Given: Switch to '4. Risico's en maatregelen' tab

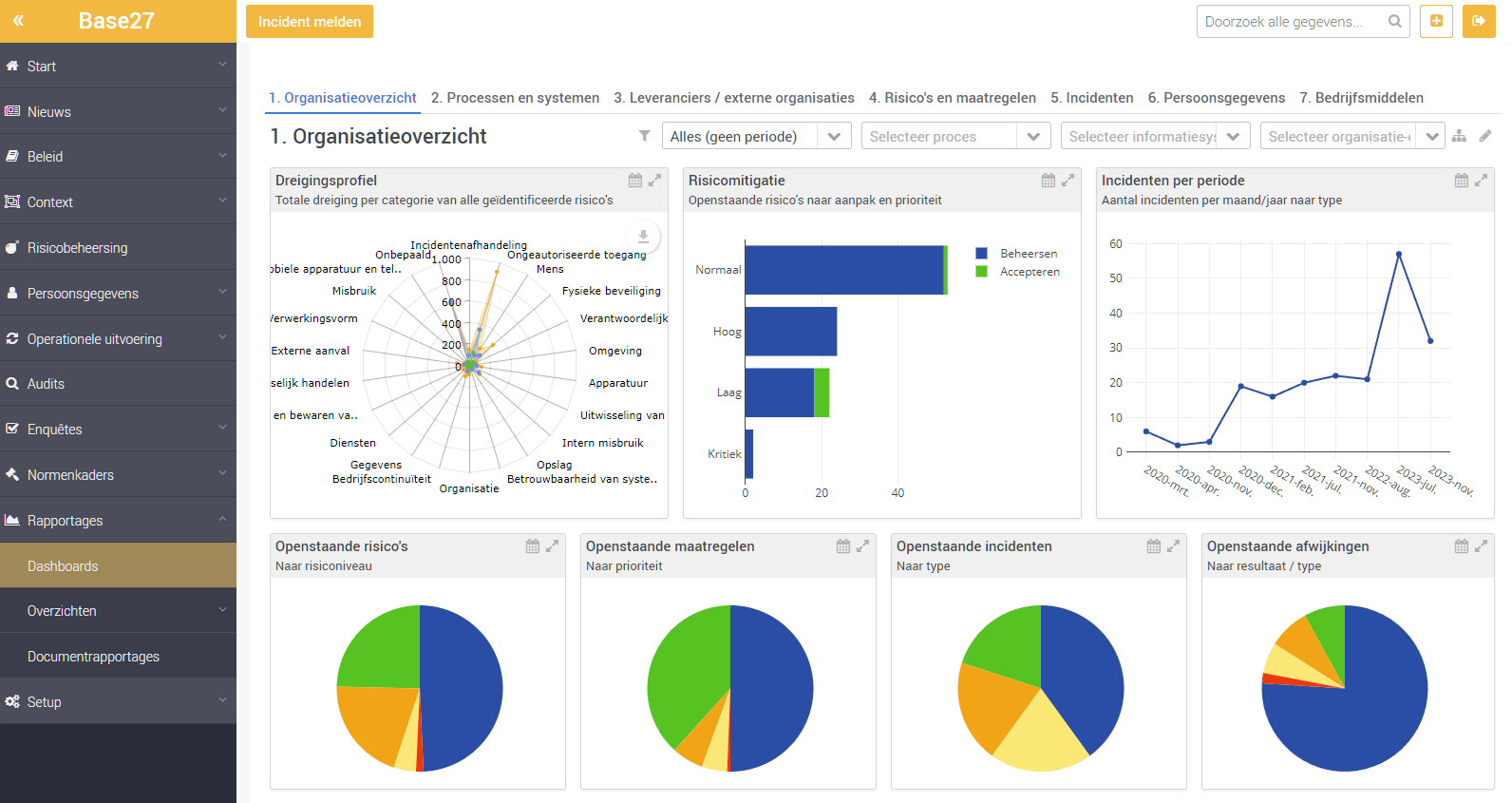Looking at the screenshot, I should click(x=953, y=98).
